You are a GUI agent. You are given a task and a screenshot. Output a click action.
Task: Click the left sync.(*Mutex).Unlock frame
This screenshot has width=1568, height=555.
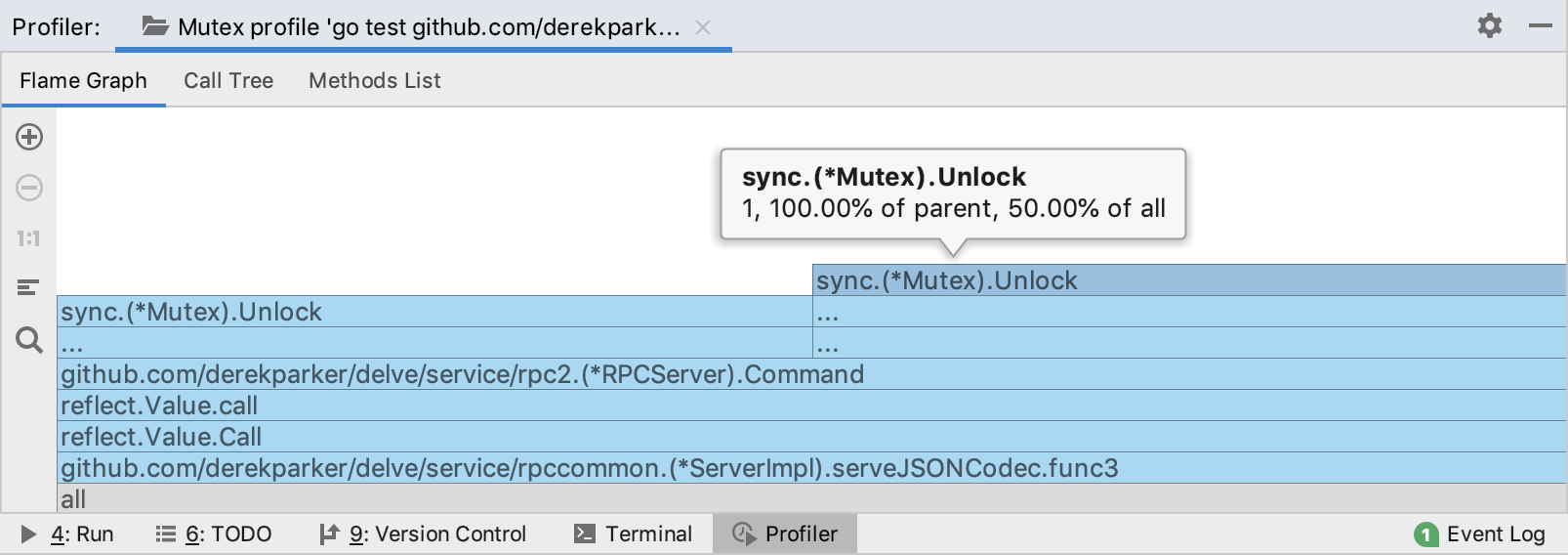[x=434, y=312]
